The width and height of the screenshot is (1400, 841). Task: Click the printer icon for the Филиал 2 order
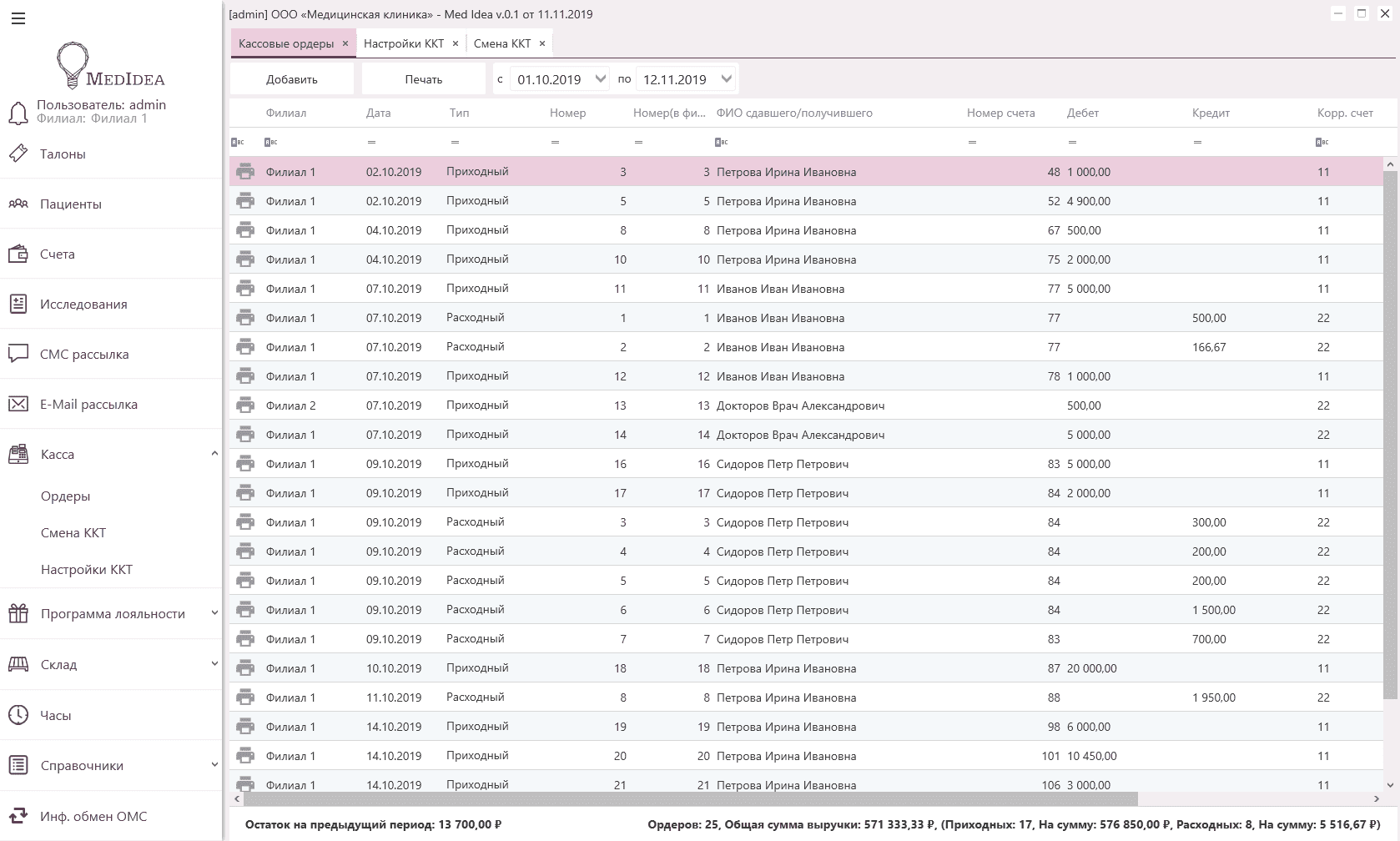(245, 405)
